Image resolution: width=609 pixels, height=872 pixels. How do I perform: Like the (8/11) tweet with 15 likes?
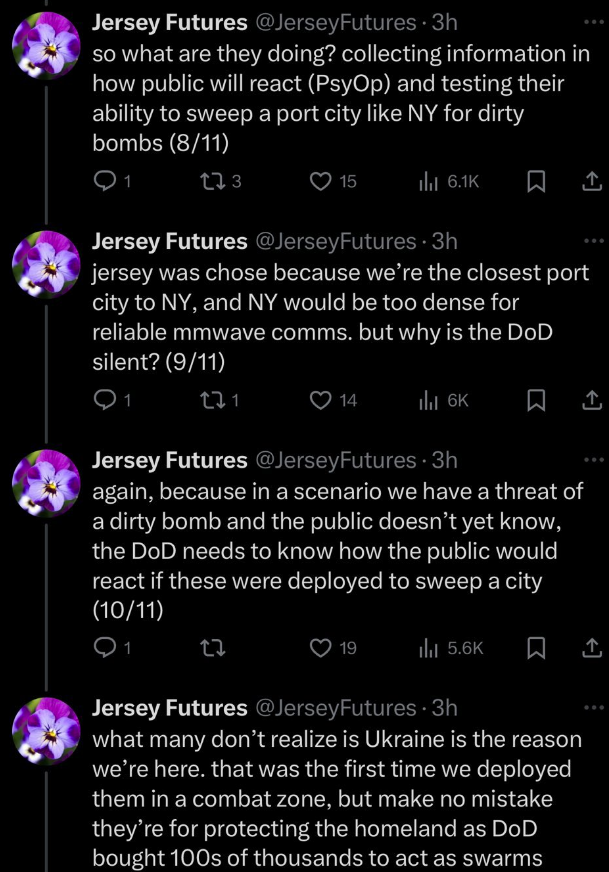(x=320, y=181)
